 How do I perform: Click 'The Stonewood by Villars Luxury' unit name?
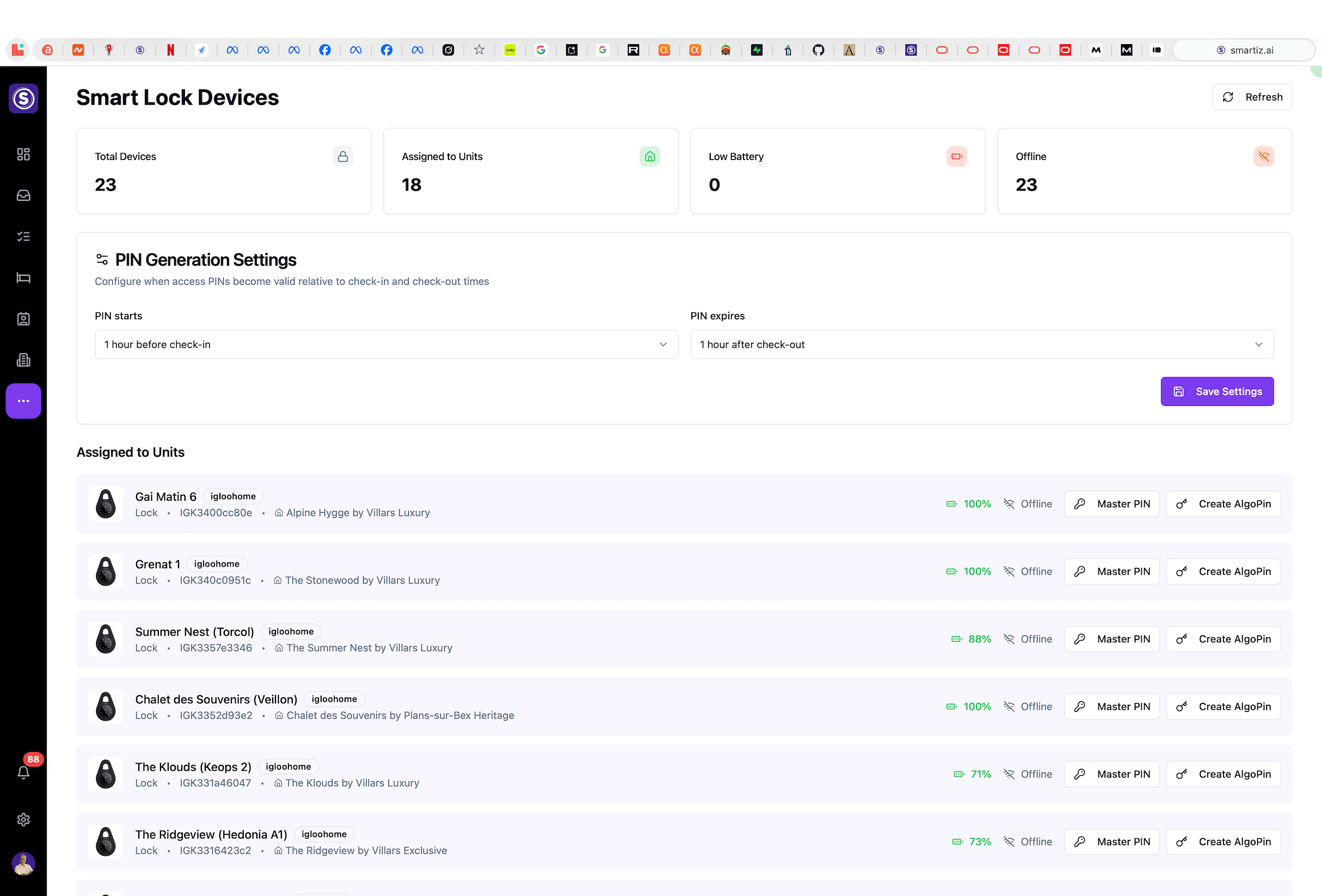(362, 580)
